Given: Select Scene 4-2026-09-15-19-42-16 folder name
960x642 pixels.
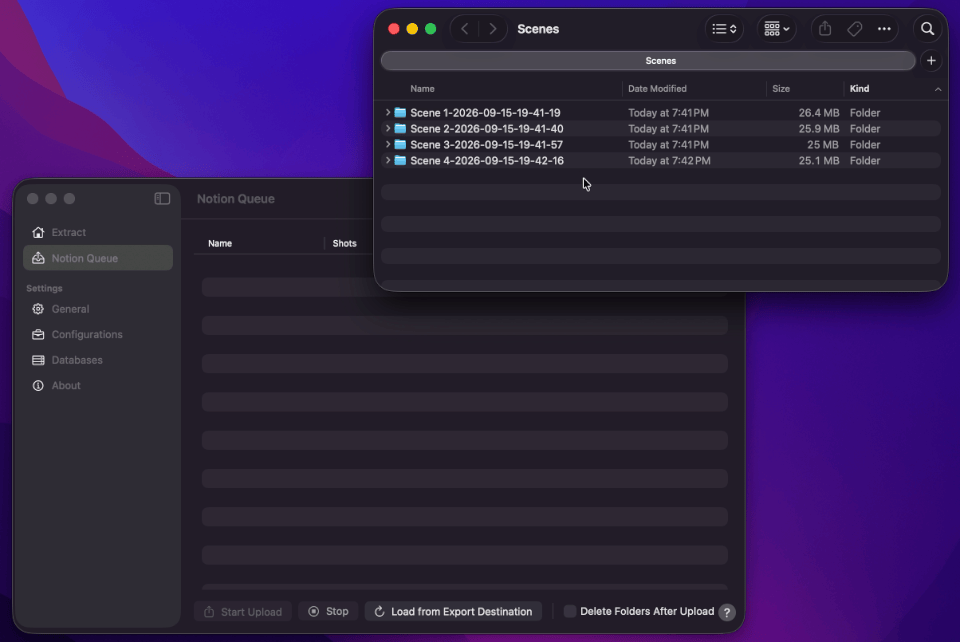Looking at the screenshot, I should (x=487, y=160).
